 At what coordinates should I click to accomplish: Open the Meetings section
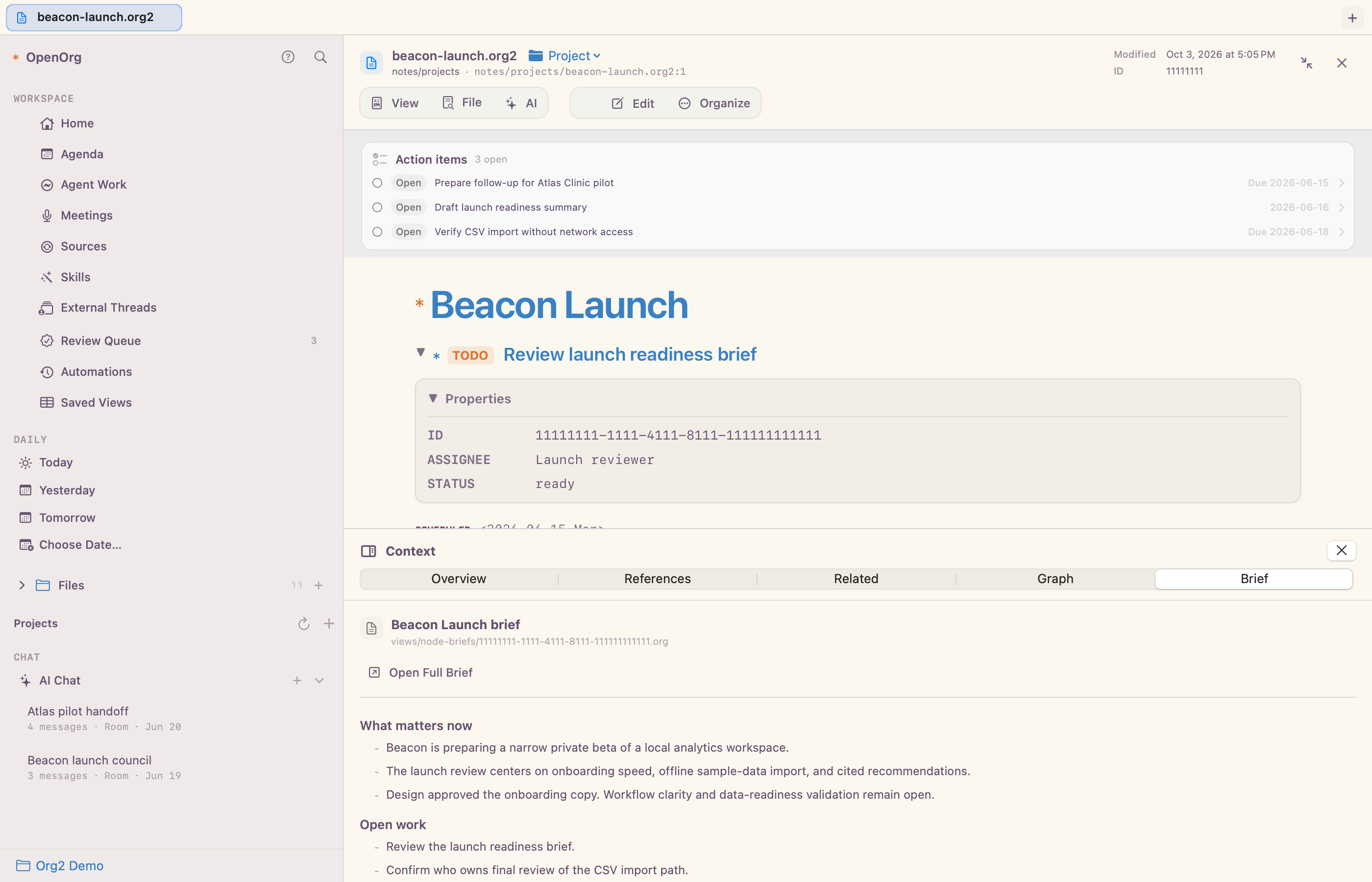click(76, 215)
